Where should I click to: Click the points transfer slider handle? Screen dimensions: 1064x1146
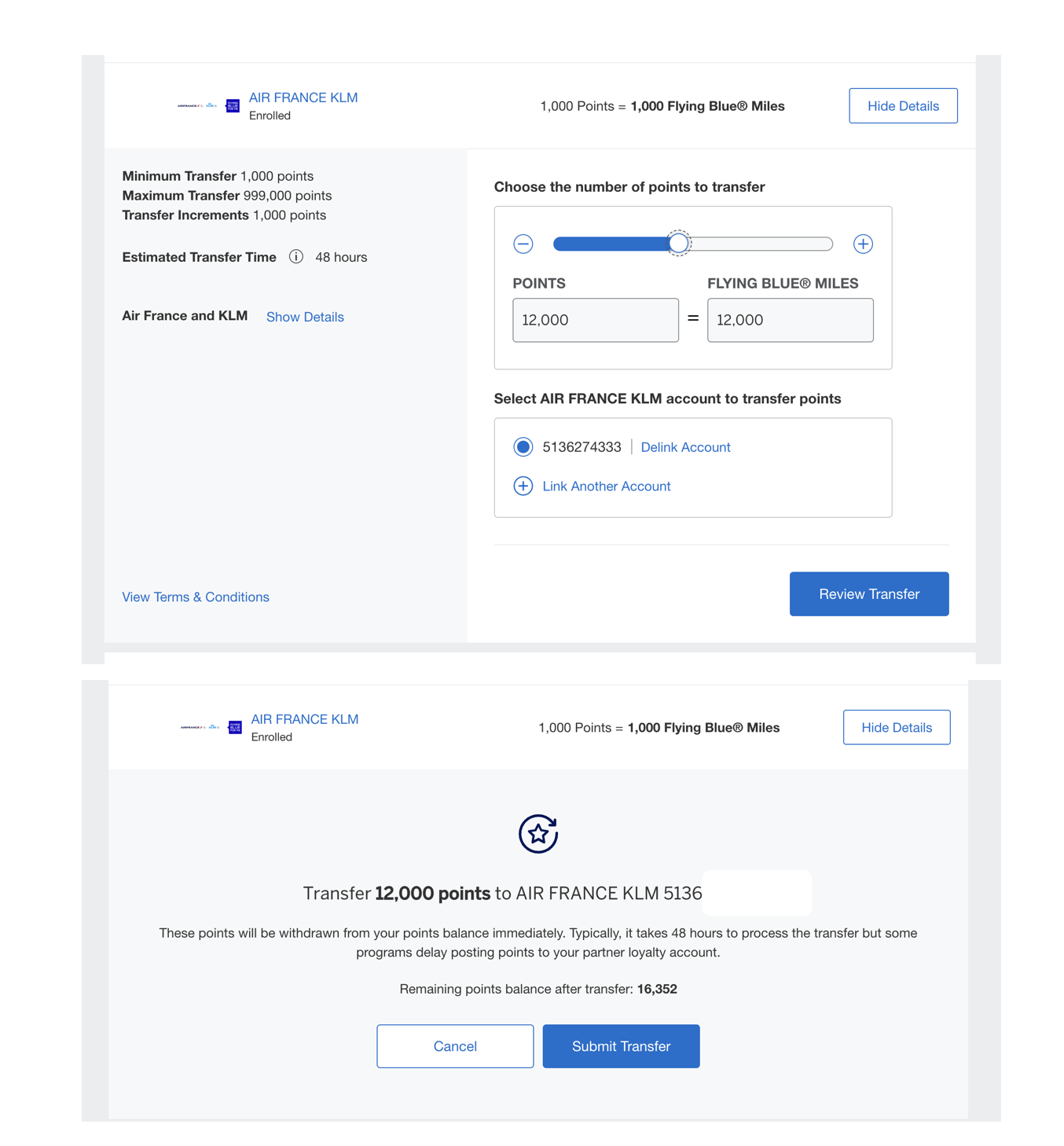(x=678, y=243)
